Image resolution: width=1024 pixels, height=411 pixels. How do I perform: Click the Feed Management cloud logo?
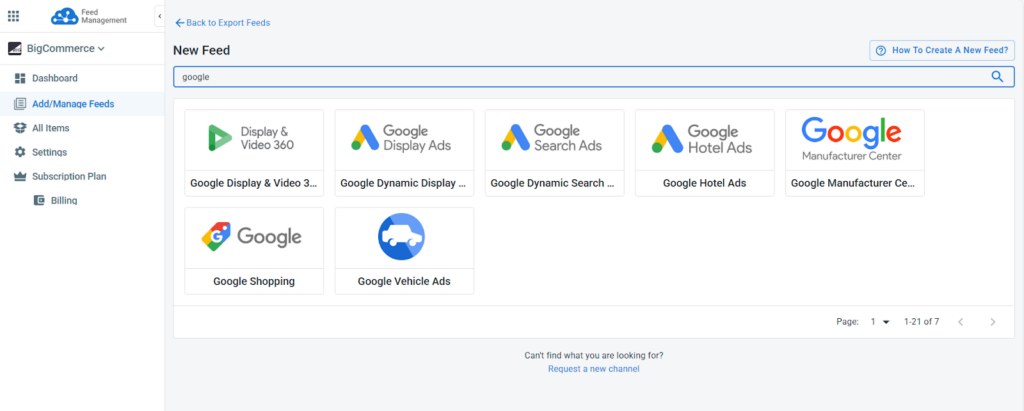(64, 16)
